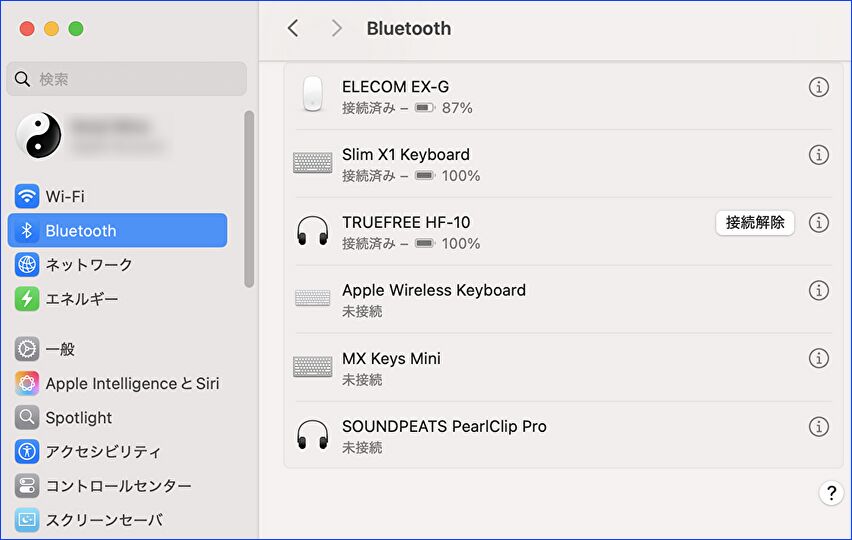Select Wi-Fi in the sidebar
Viewport: 852px width, 540px height.
65,196
